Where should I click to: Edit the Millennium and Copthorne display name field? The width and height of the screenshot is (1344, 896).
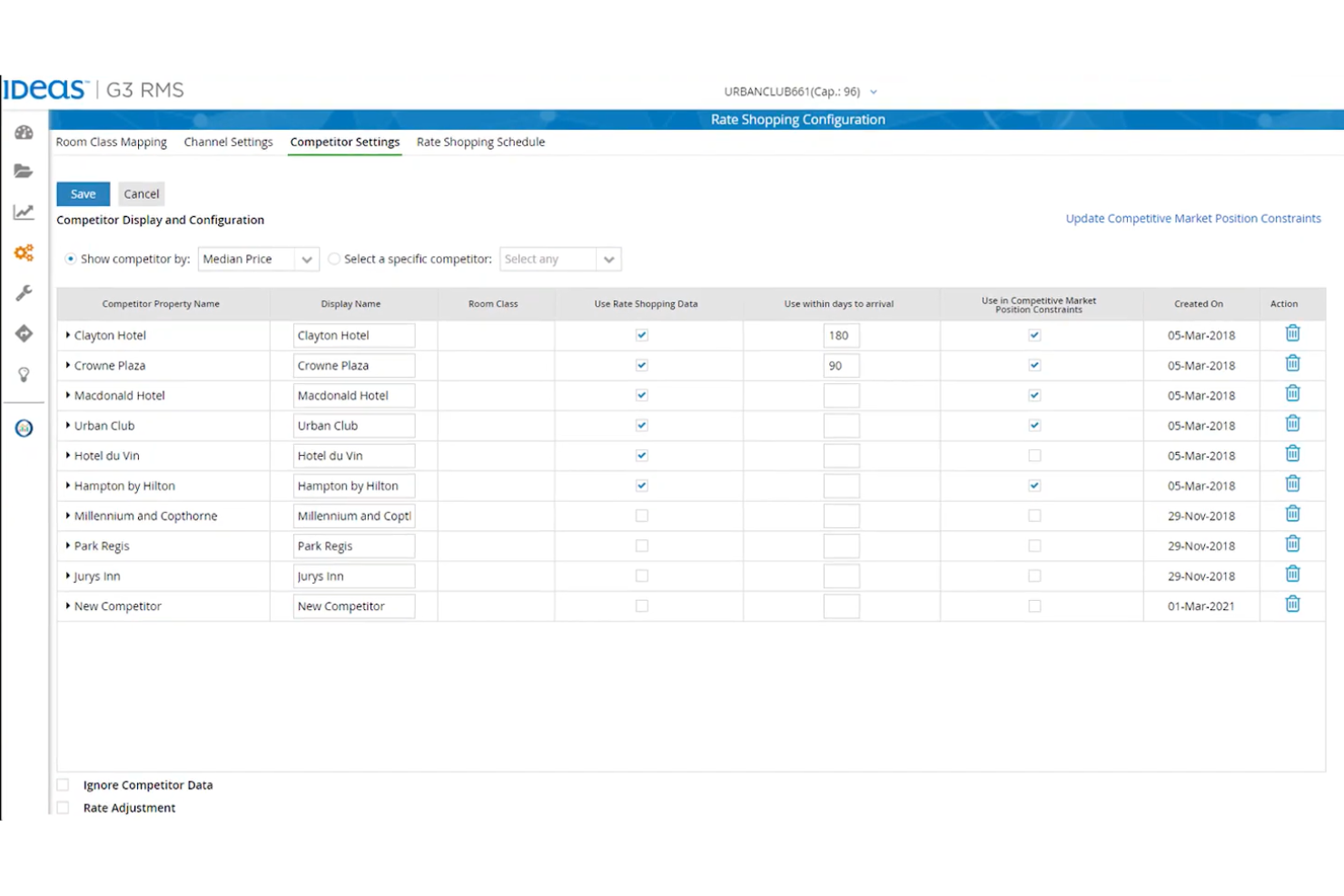click(x=354, y=516)
